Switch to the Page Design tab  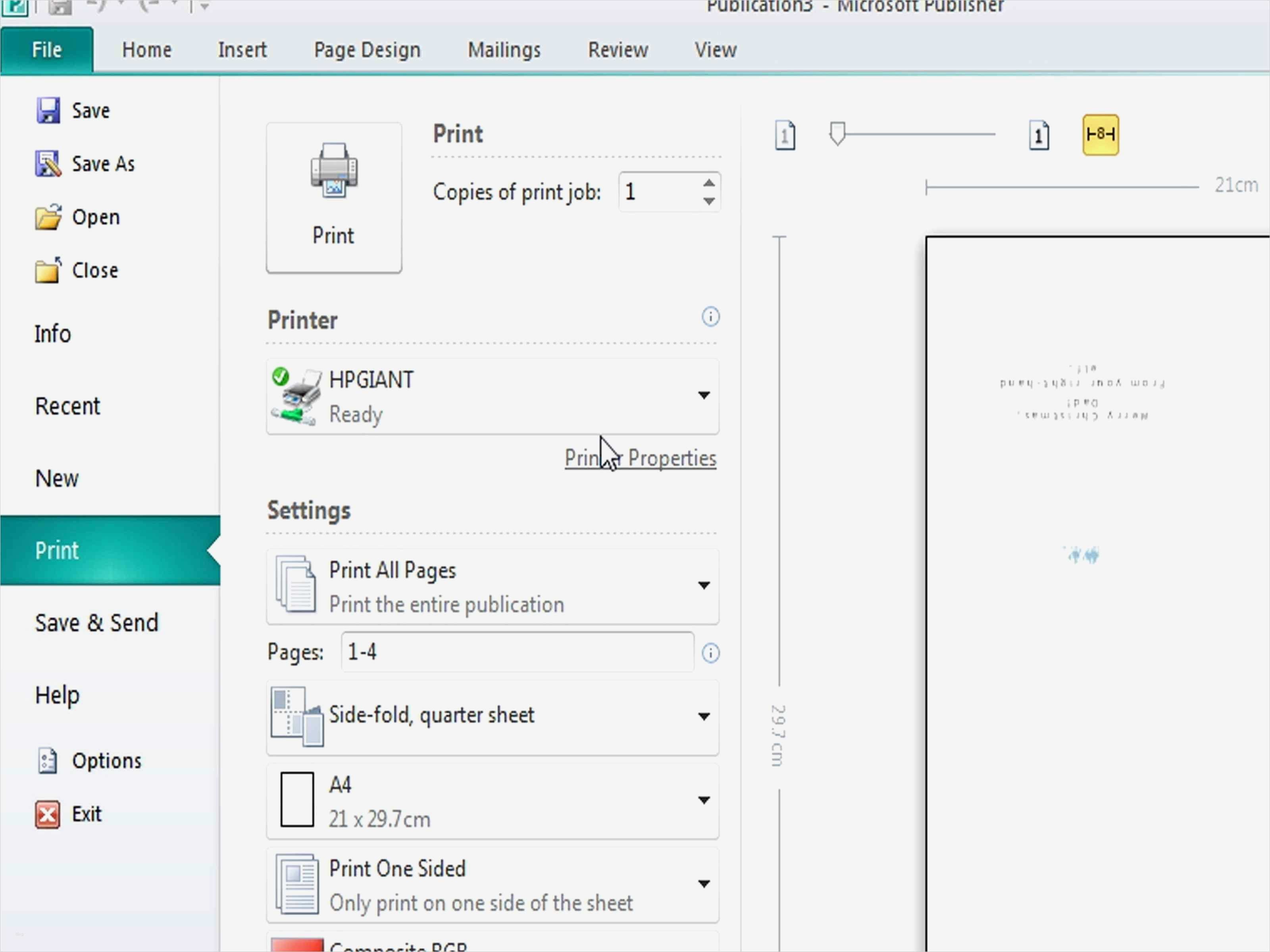coord(367,50)
